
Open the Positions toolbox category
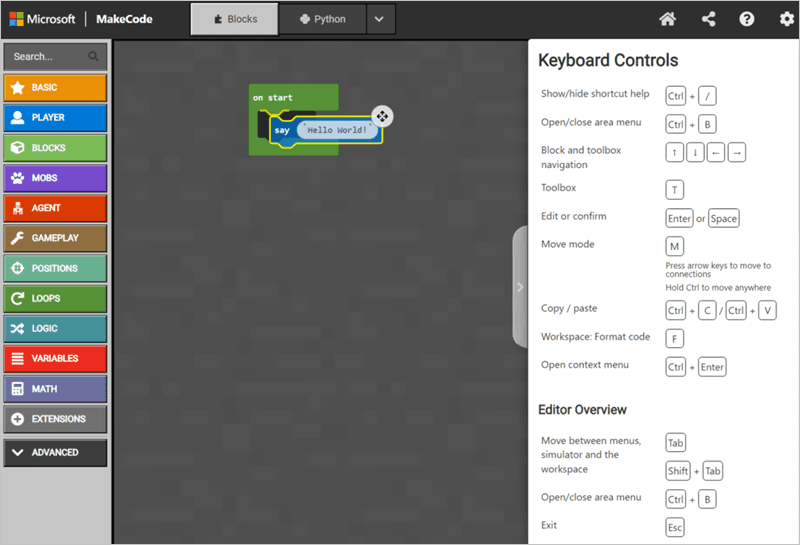click(x=55, y=268)
